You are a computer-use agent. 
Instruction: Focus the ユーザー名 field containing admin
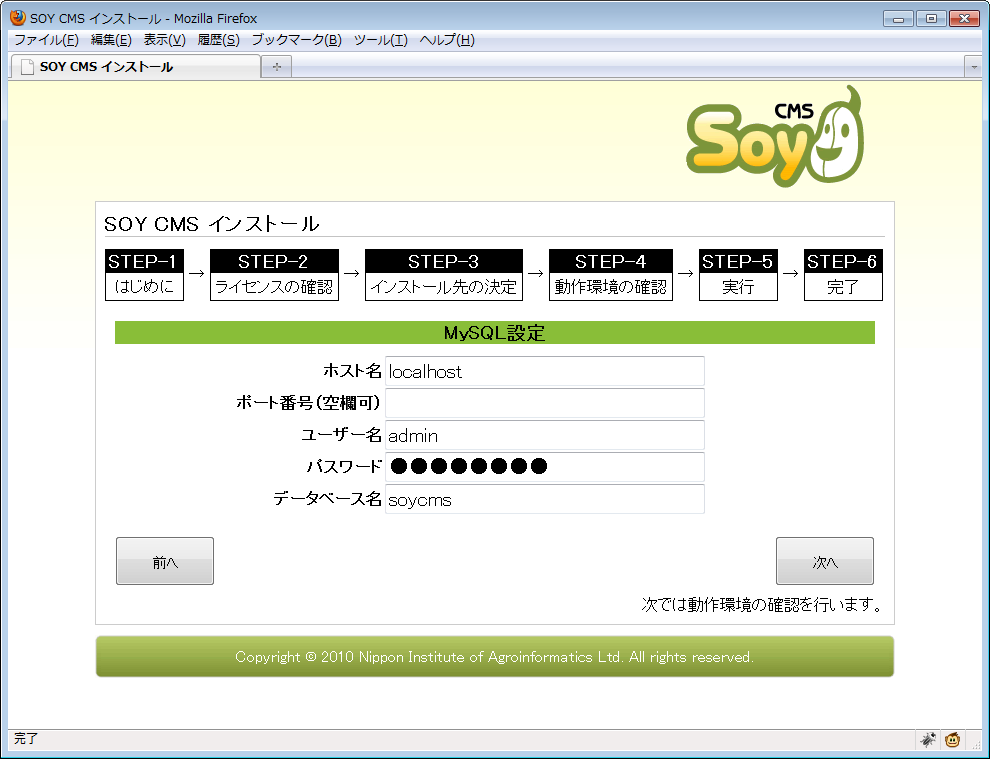pos(545,435)
